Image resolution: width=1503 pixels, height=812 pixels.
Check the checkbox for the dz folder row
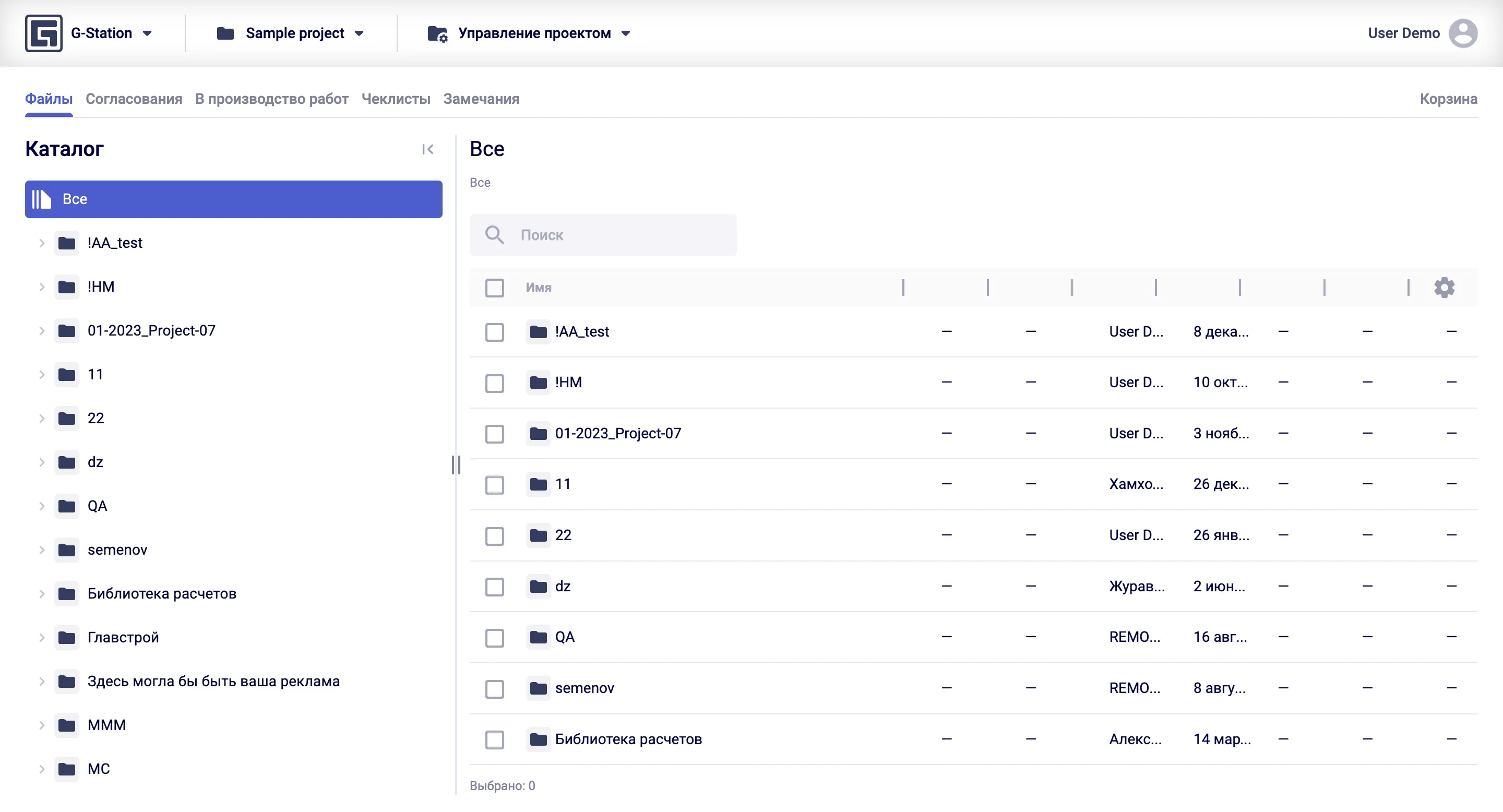tap(495, 587)
